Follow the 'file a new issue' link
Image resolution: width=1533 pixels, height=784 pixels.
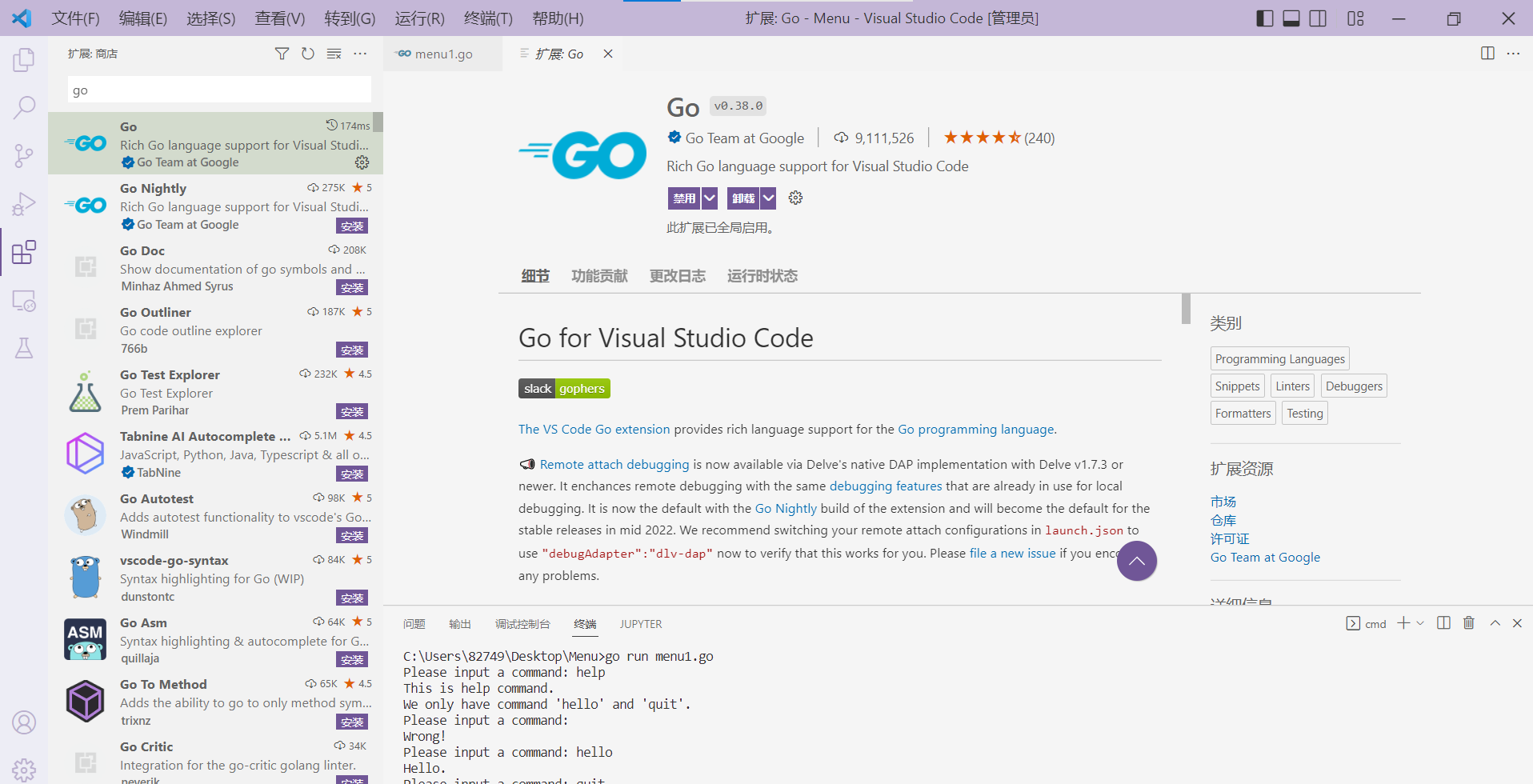point(1013,553)
